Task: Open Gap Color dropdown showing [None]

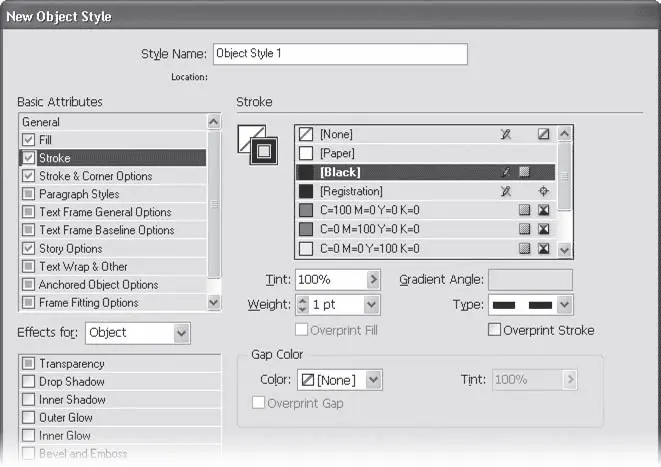Action: 374,380
